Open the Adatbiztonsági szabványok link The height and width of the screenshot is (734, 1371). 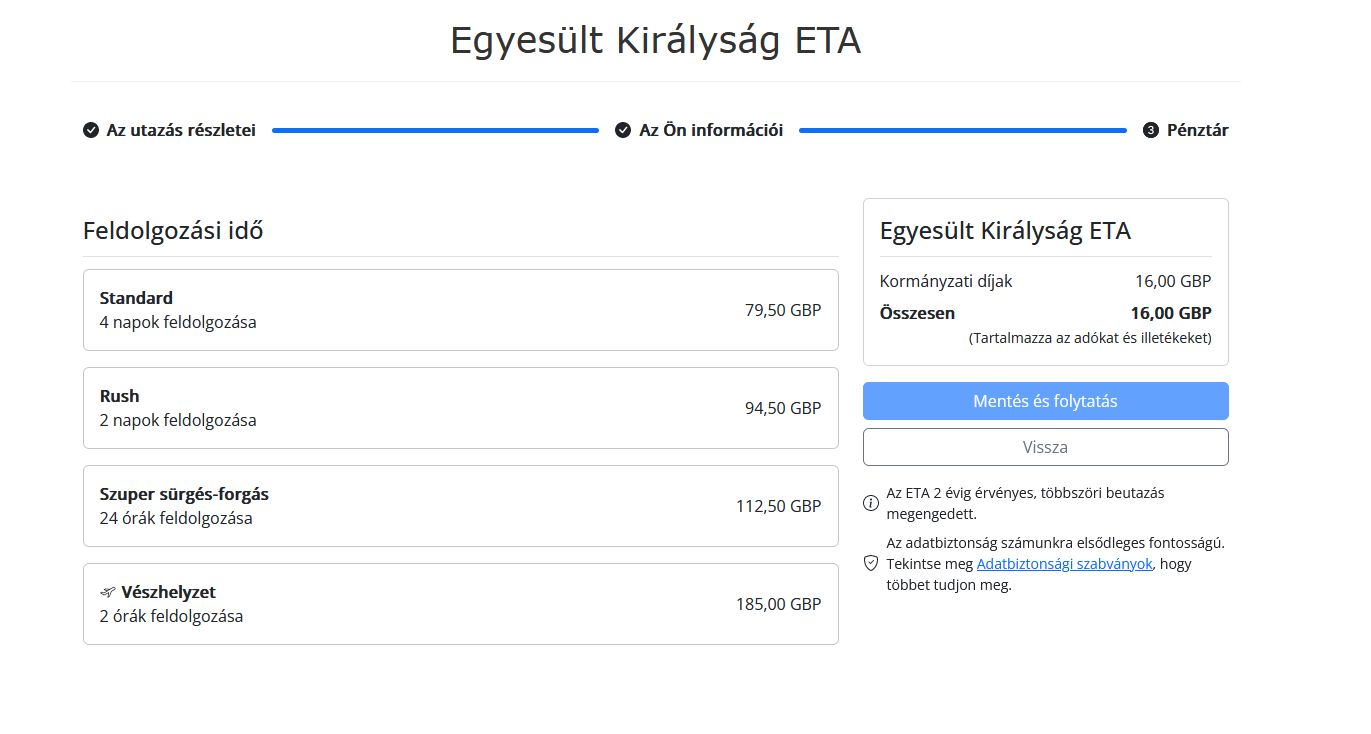tap(1065, 564)
